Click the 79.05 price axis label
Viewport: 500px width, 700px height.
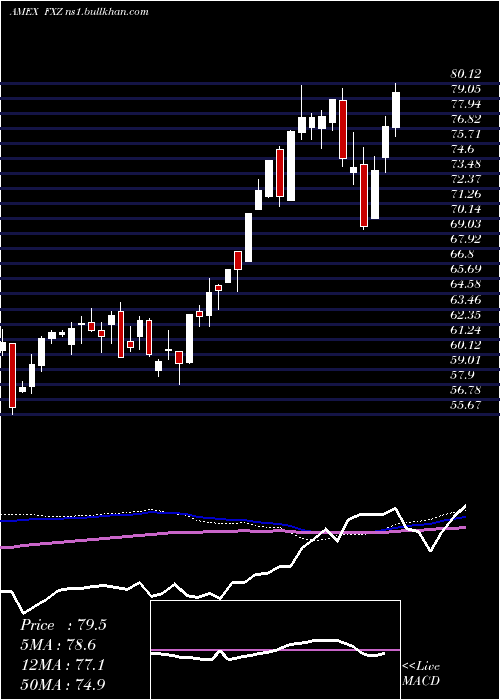pos(466,89)
